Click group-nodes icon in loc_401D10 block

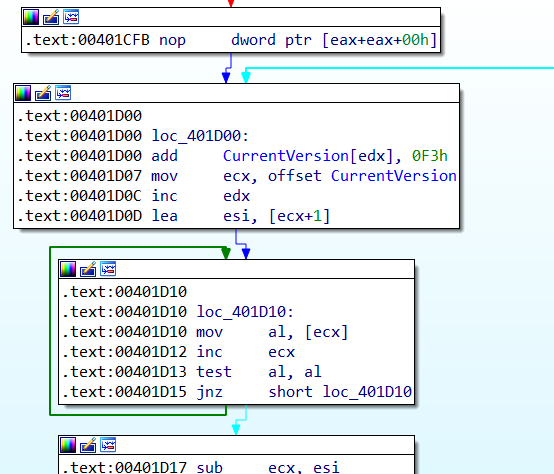[x=108, y=269]
